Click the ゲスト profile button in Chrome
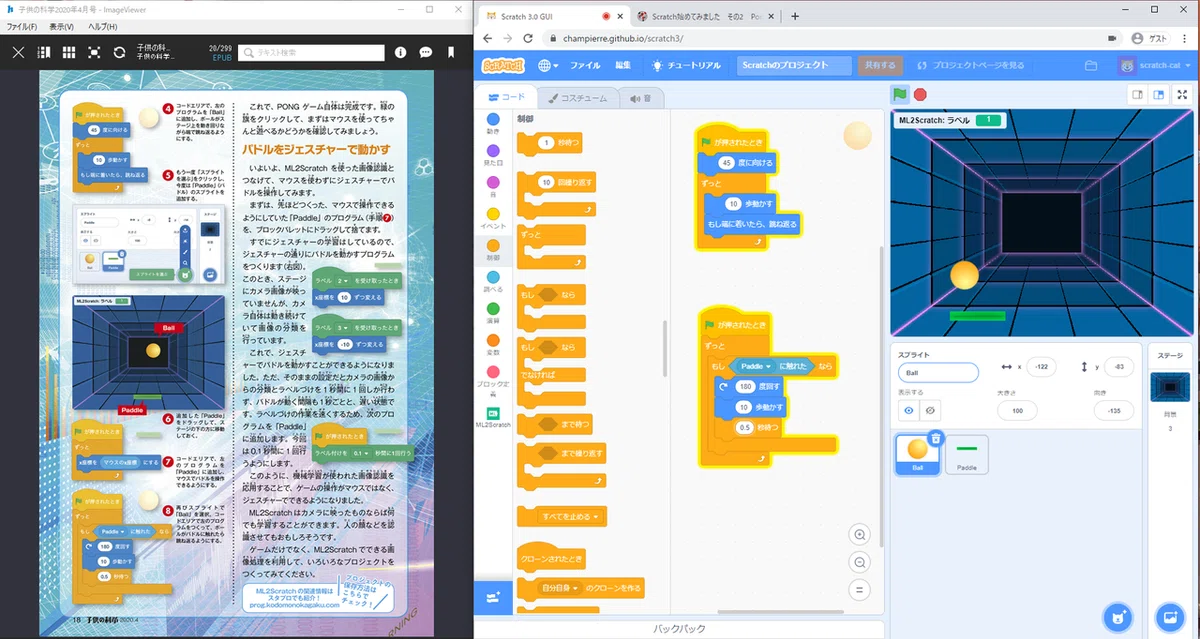1200x639 pixels. pyautogui.click(x=1152, y=38)
